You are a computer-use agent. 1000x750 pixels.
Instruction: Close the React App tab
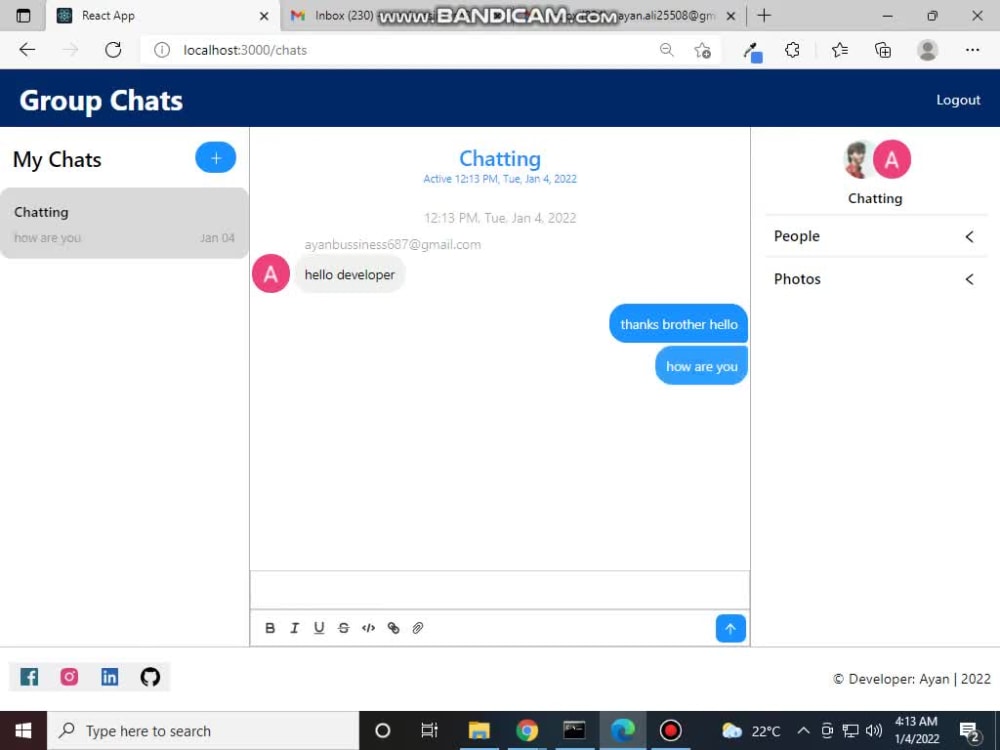[x=264, y=16]
